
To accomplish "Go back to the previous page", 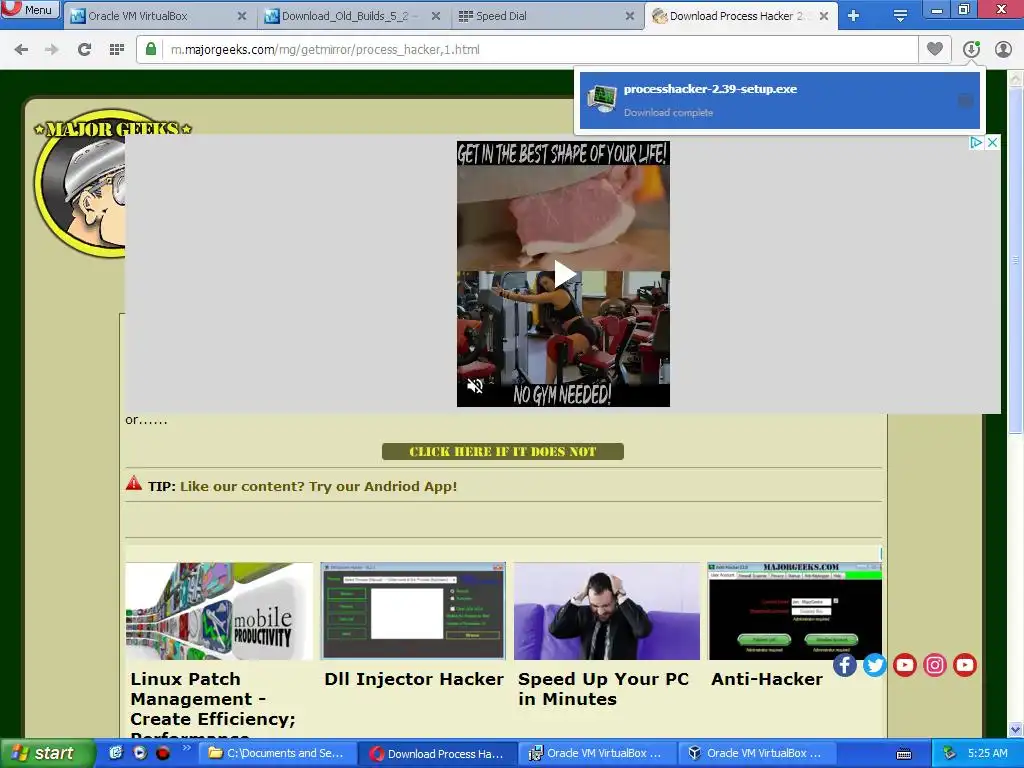I will pos(21,49).
